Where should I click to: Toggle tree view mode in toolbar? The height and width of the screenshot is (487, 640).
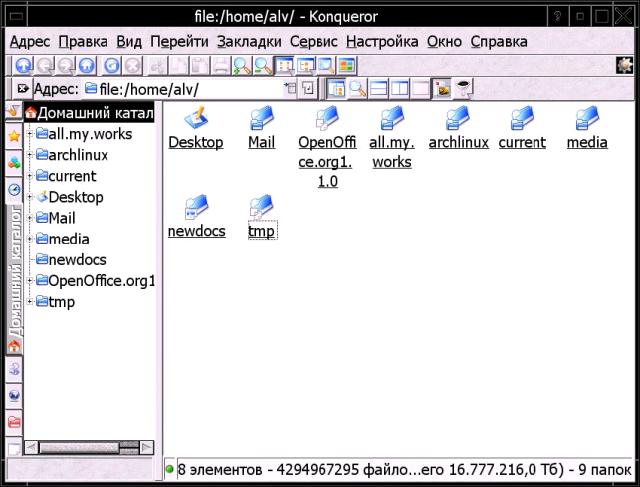click(x=305, y=65)
